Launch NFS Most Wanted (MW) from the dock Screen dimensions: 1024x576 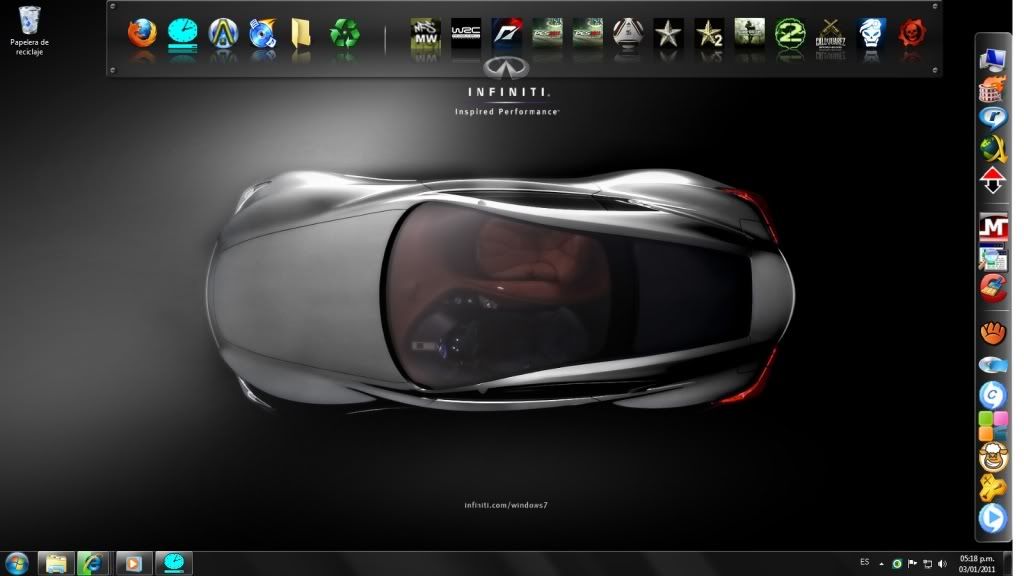point(425,33)
